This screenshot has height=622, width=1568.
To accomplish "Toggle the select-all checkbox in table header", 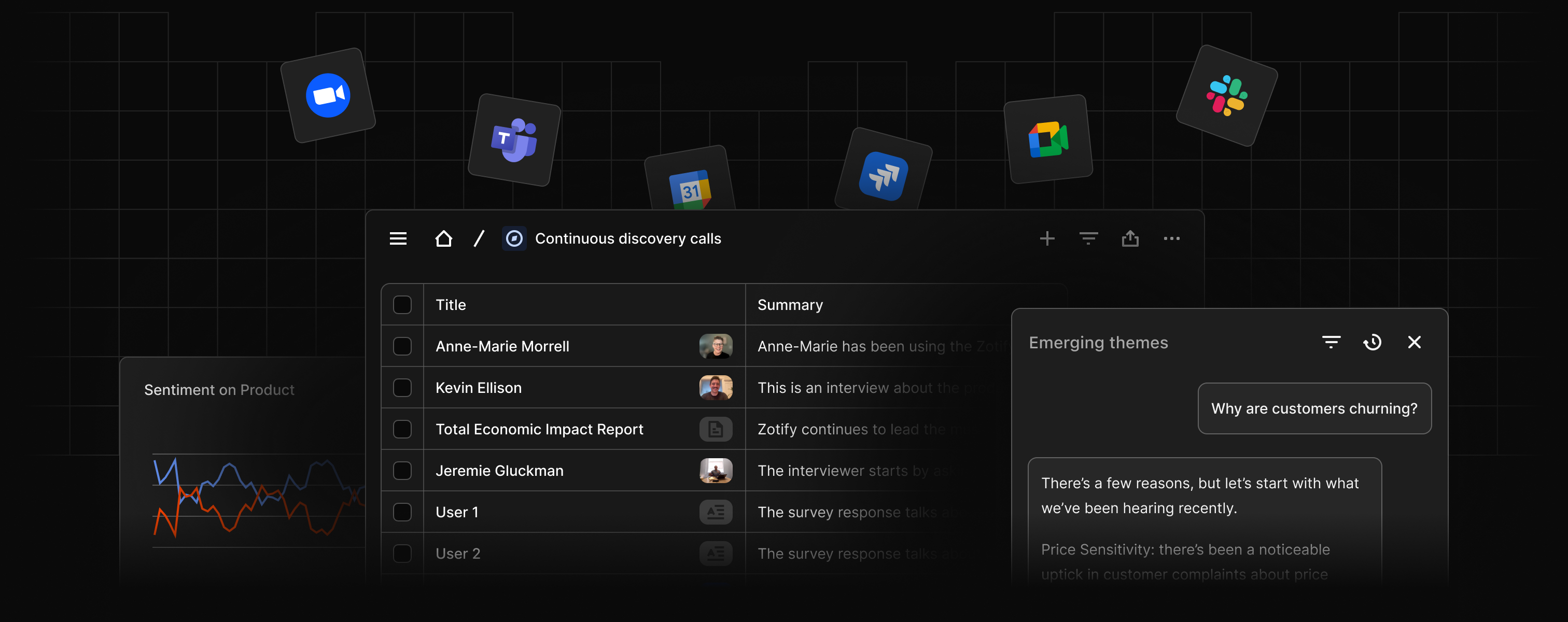I will click(x=402, y=305).
